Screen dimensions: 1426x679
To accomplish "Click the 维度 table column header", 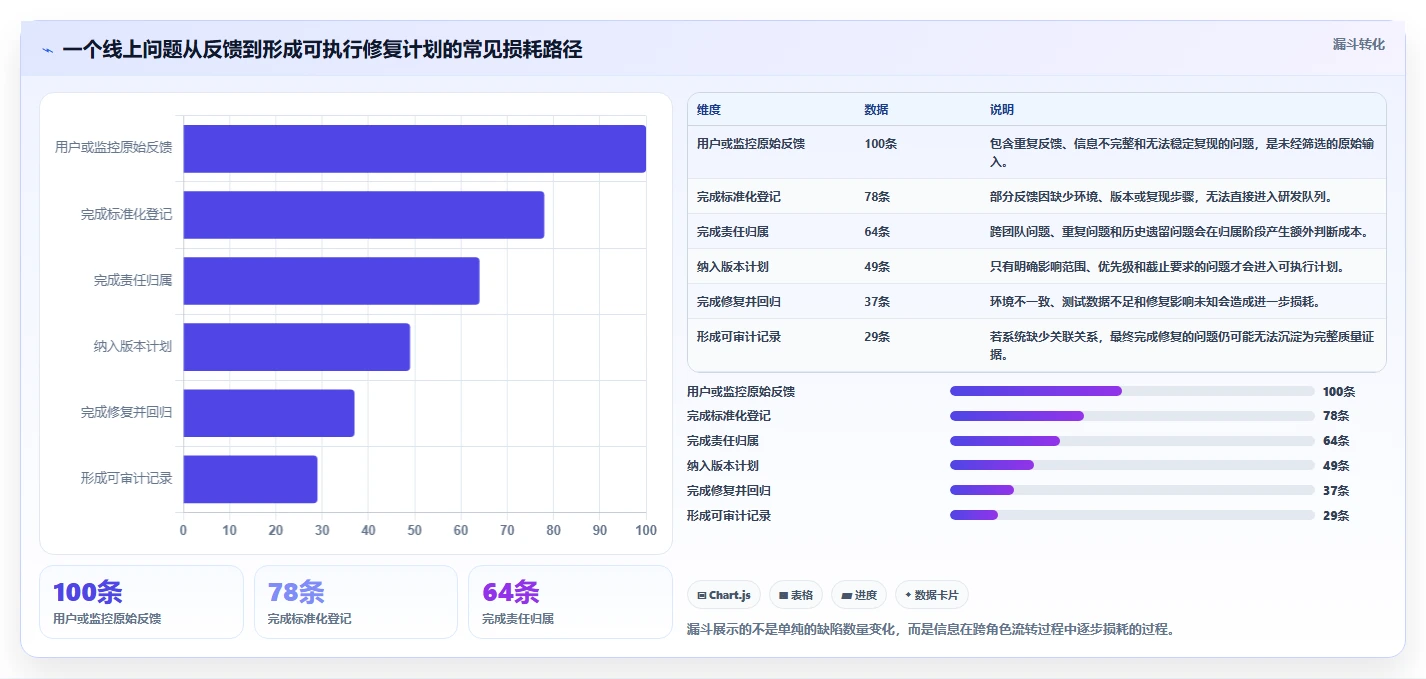I will point(709,110).
